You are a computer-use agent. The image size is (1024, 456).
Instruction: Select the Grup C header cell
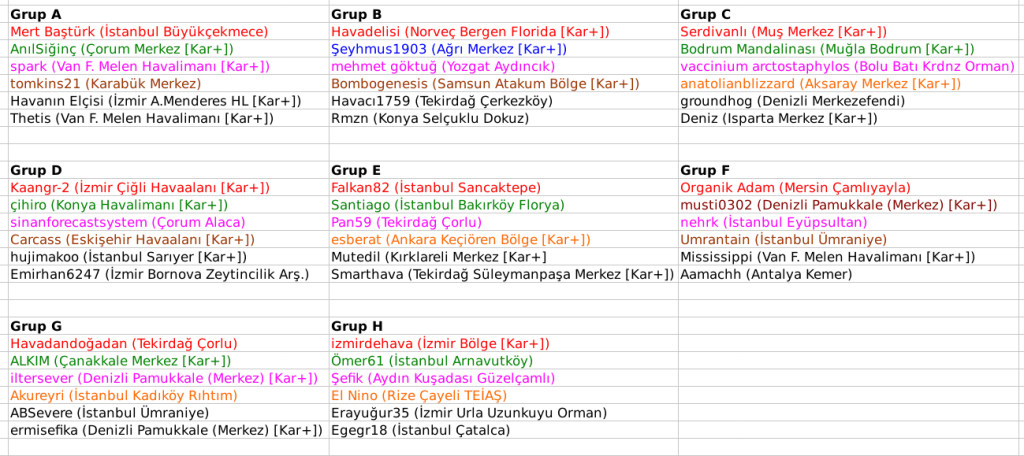coord(705,15)
